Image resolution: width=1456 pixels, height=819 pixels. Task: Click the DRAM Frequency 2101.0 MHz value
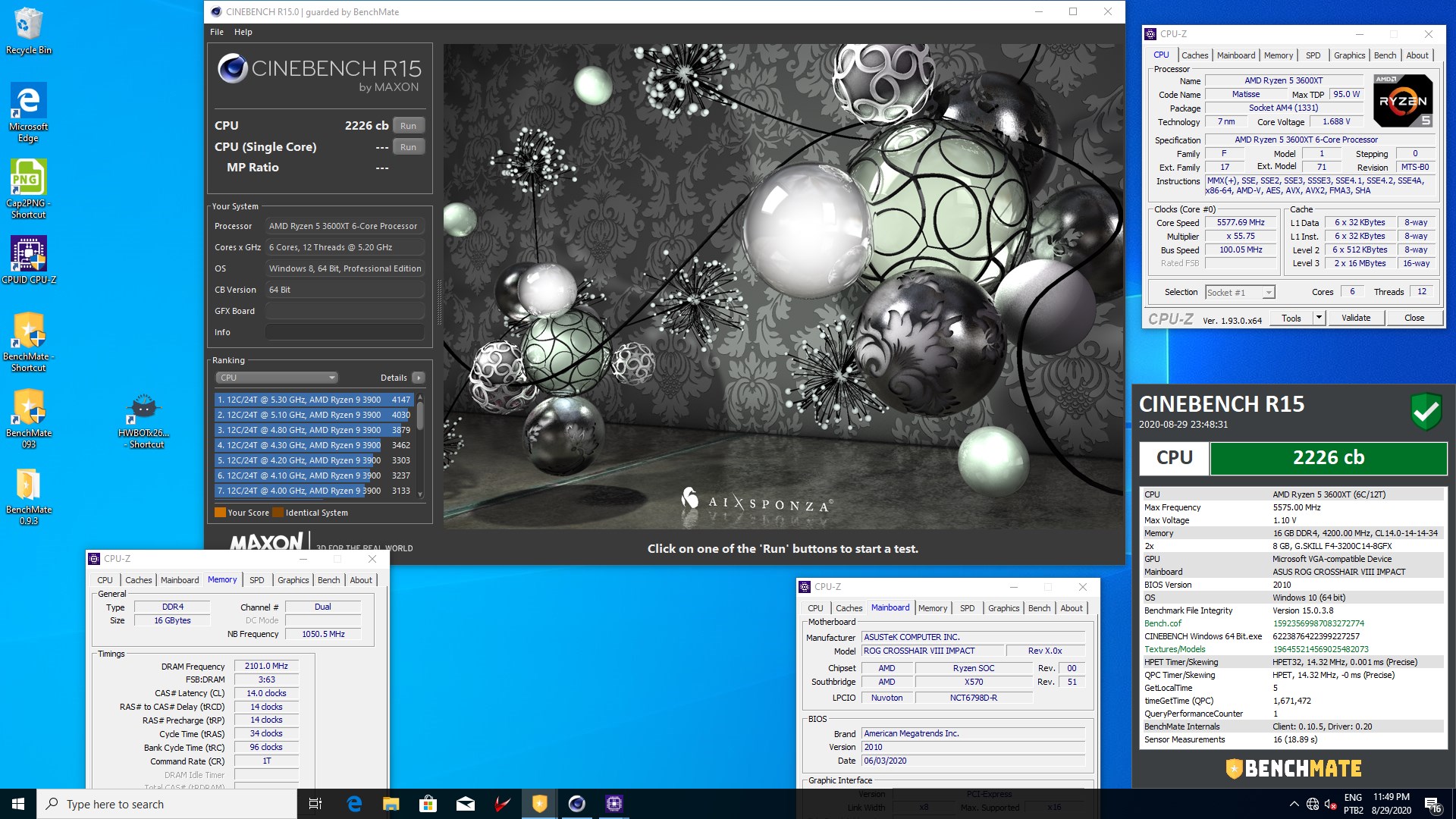pyautogui.click(x=266, y=666)
